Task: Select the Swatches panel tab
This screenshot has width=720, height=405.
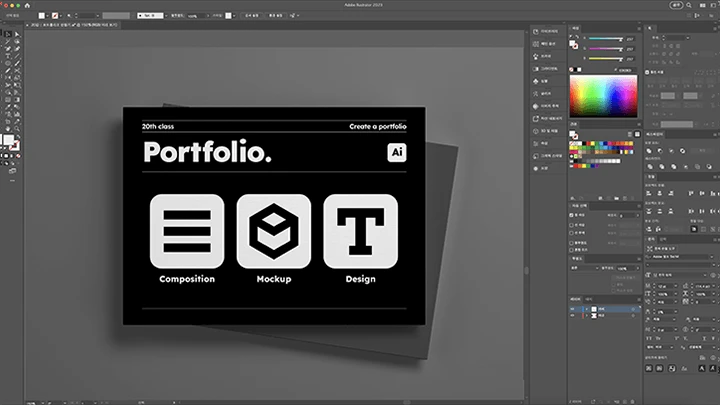Action: point(574,124)
